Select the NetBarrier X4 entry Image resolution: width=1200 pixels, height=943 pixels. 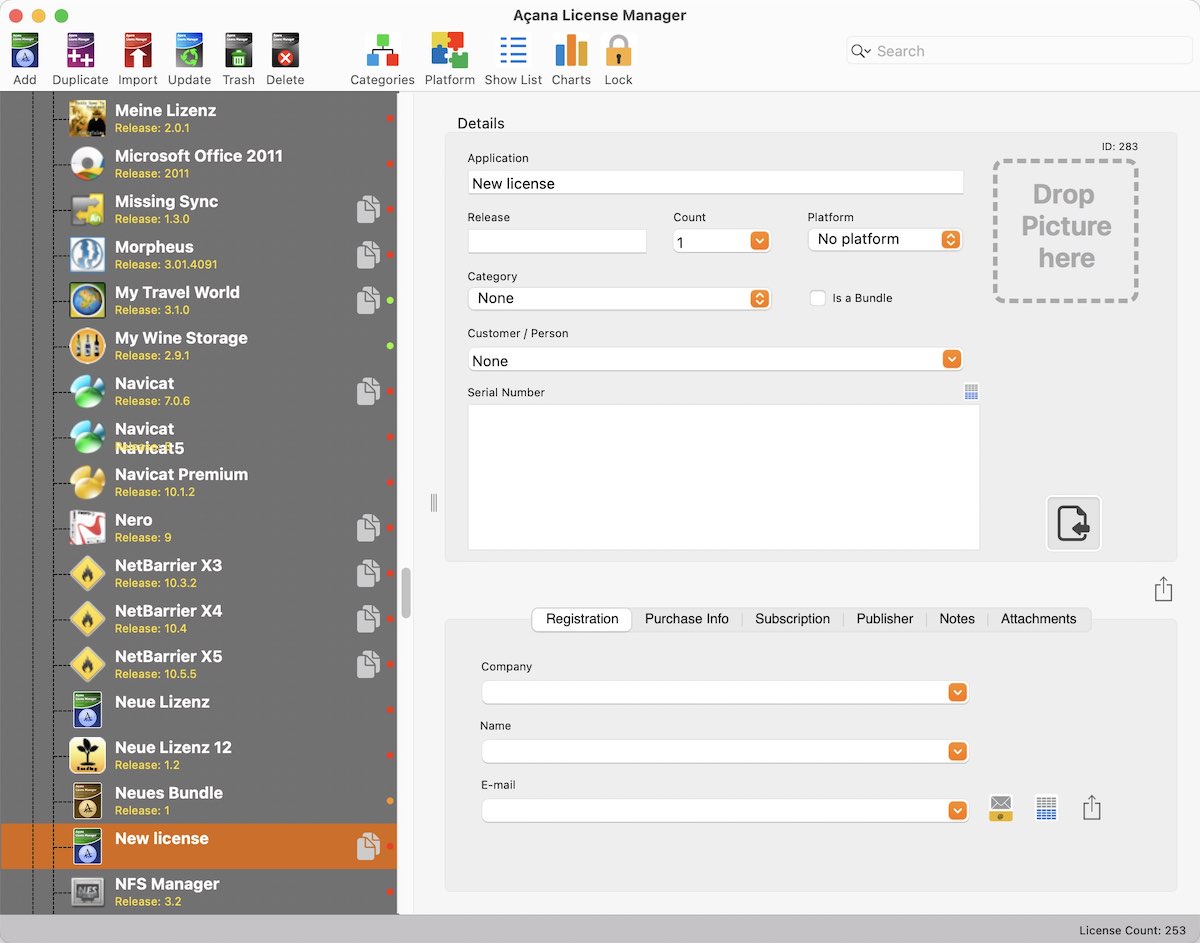click(x=198, y=618)
